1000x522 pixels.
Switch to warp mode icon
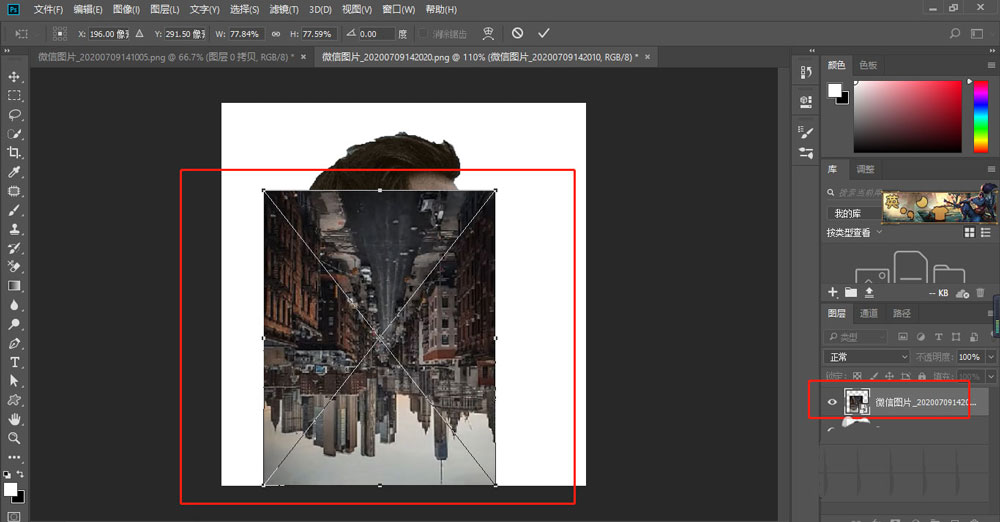487,33
